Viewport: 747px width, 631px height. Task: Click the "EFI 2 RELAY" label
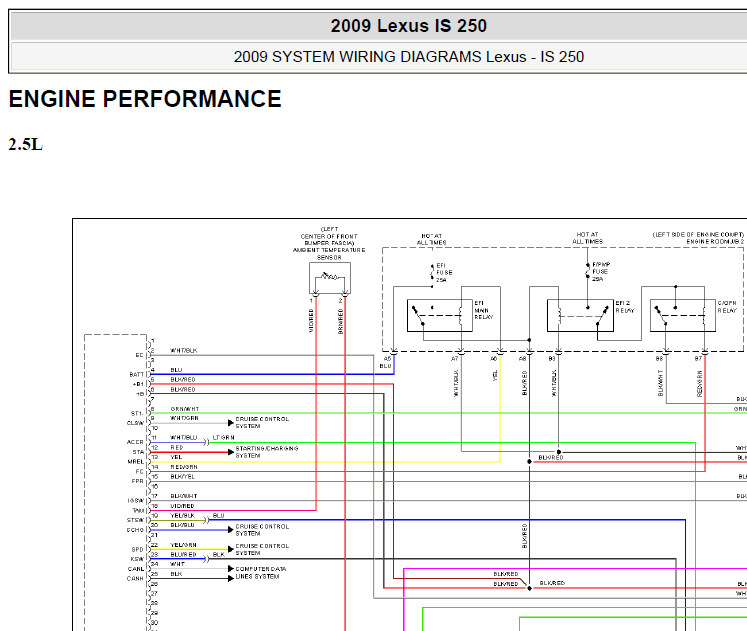coord(625,307)
